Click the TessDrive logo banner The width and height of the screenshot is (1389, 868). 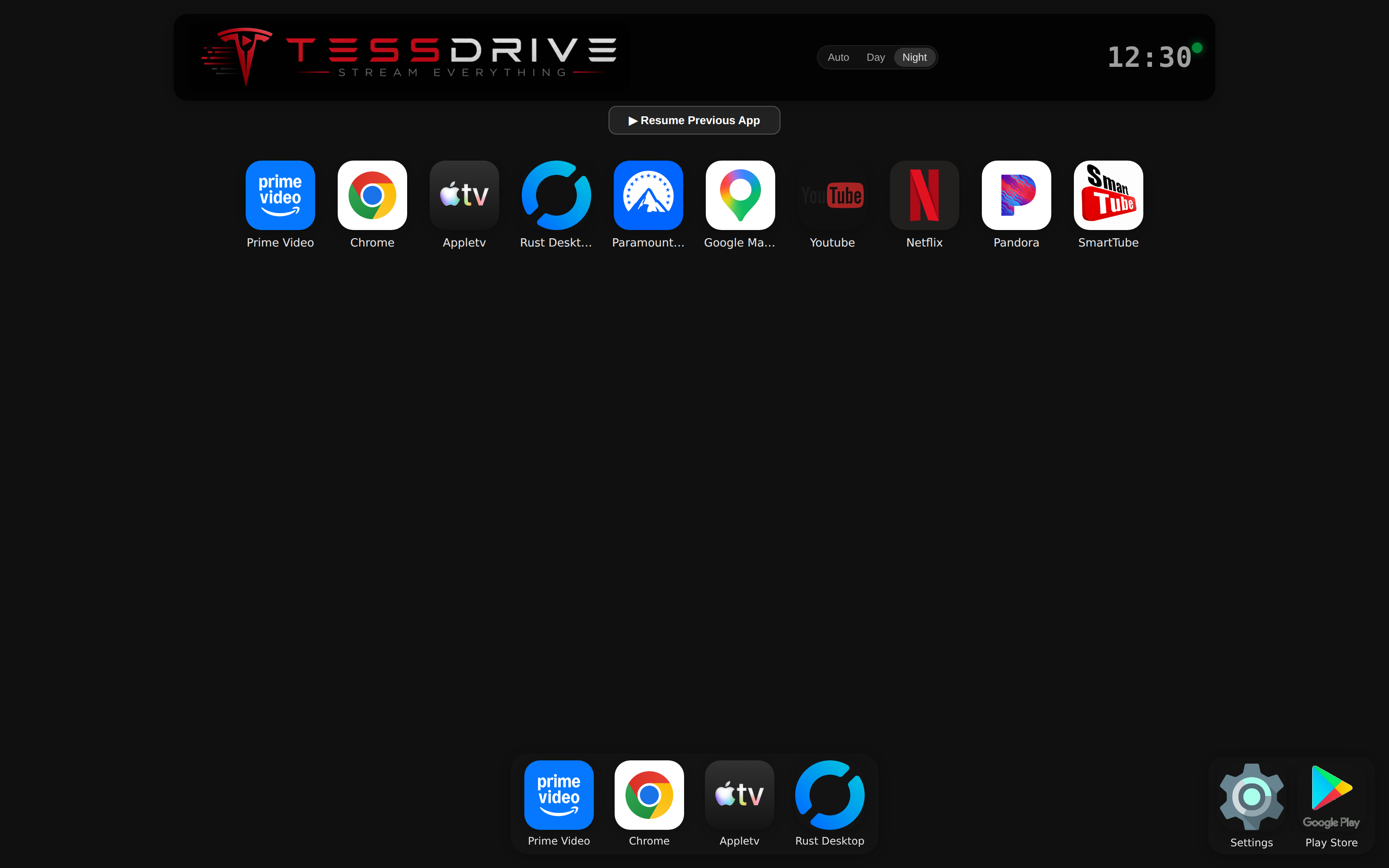click(x=408, y=57)
